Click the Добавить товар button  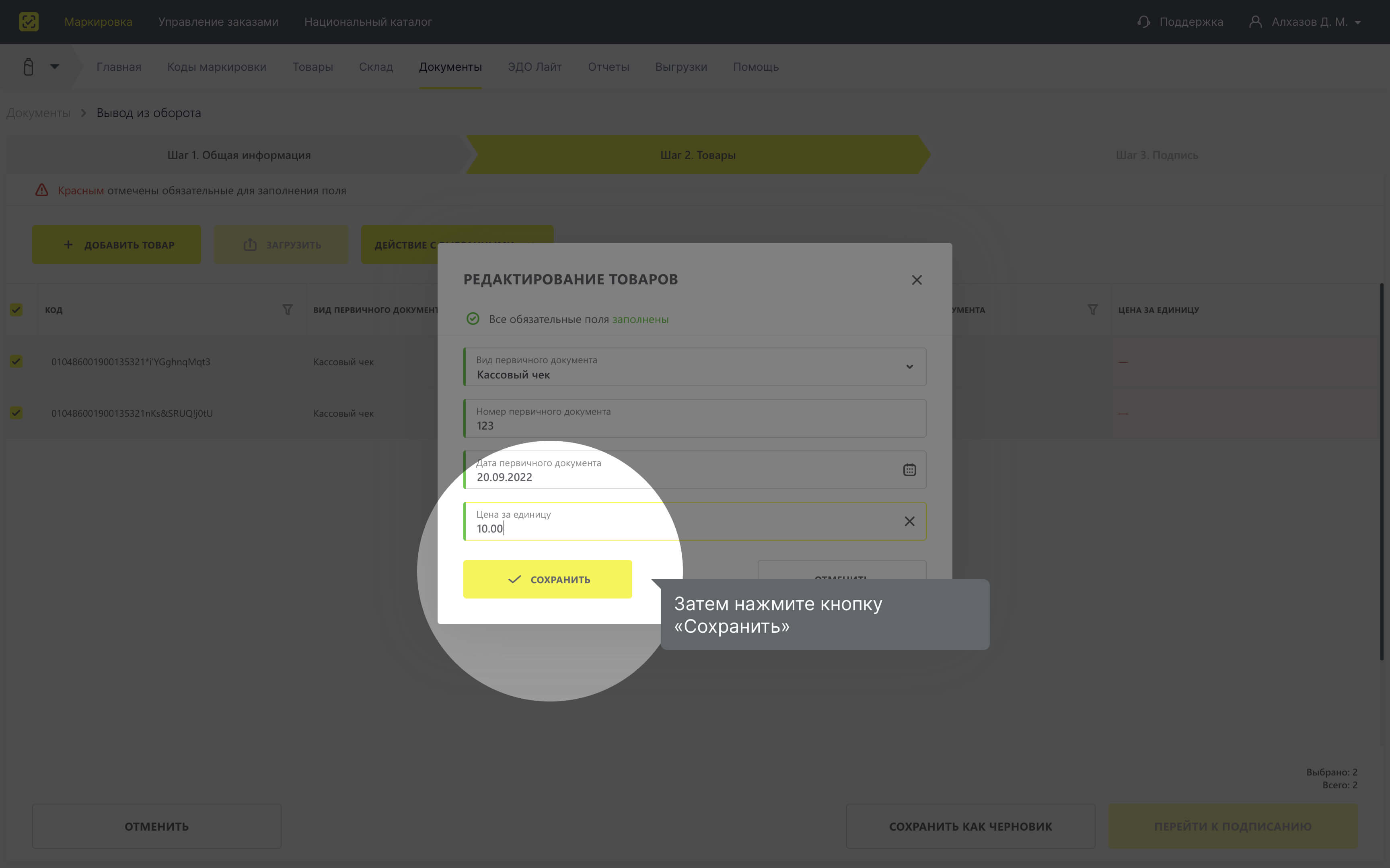pos(117,245)
